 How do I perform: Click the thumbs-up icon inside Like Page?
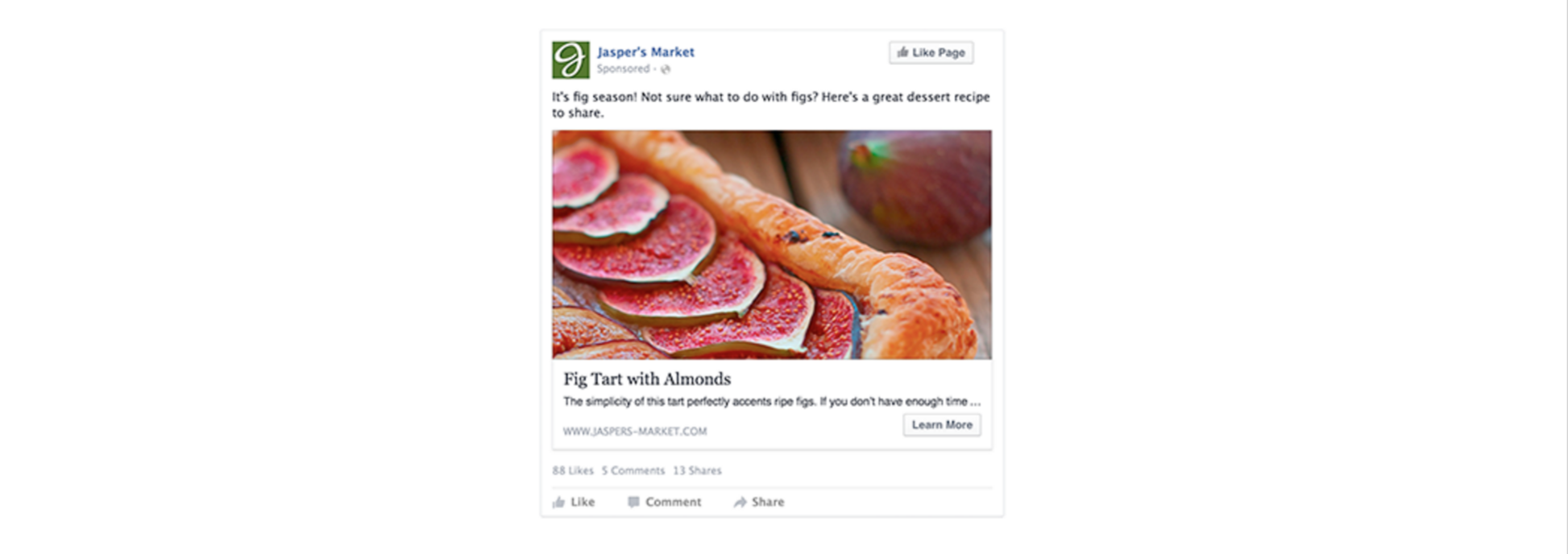[902, 52]
